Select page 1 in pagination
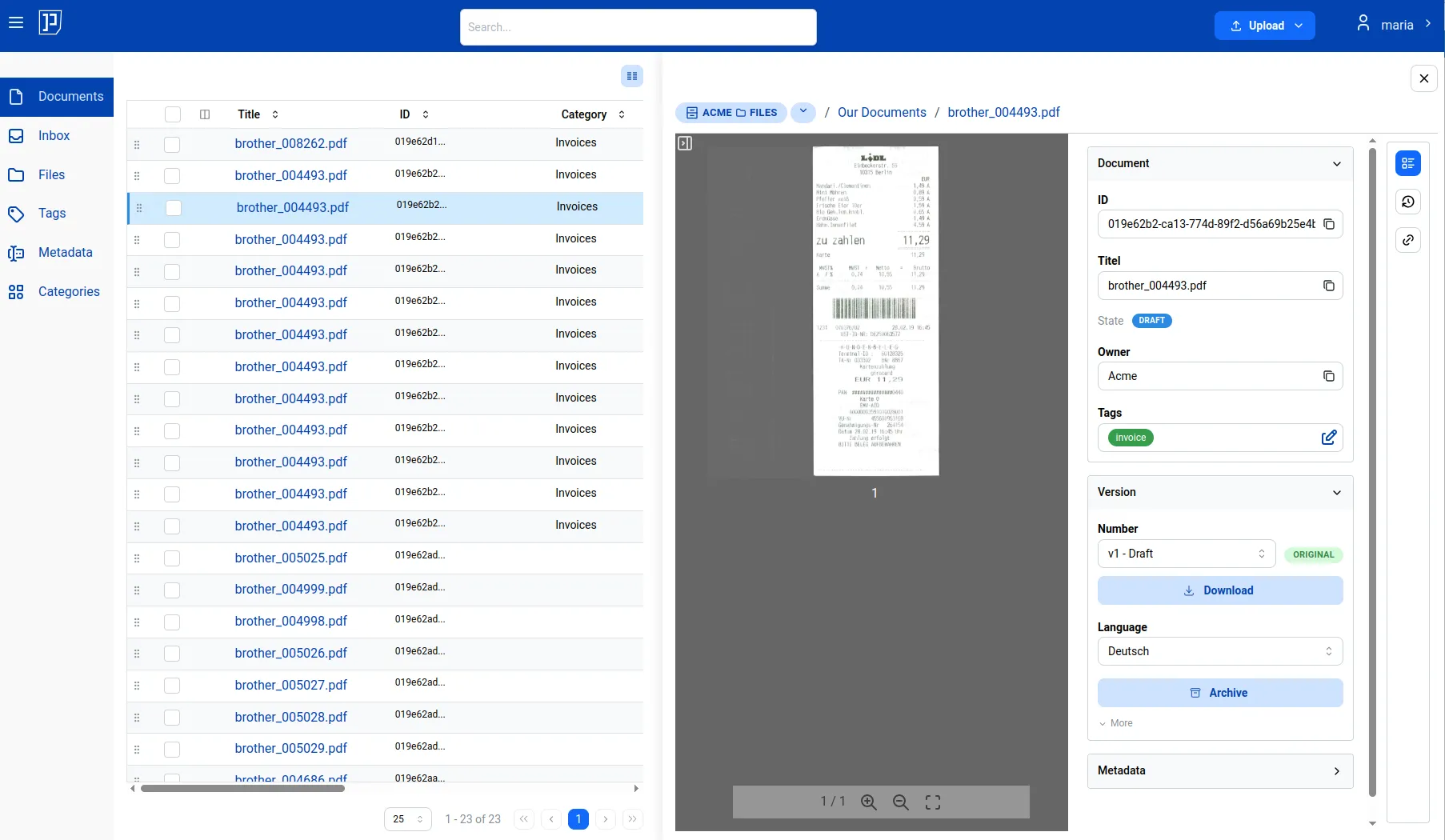Viewport: 1445px width, 840px height. pyautogui.click(x=578, y=819)
